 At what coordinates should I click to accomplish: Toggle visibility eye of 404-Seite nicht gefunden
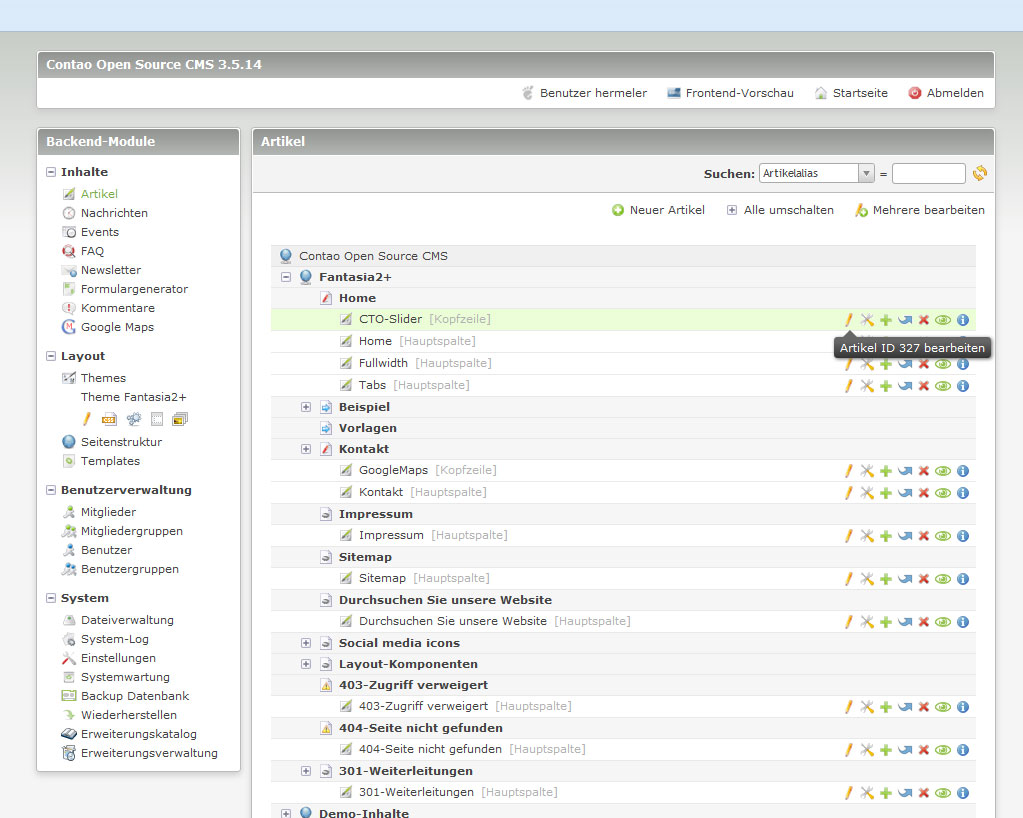tap(943, 750)
